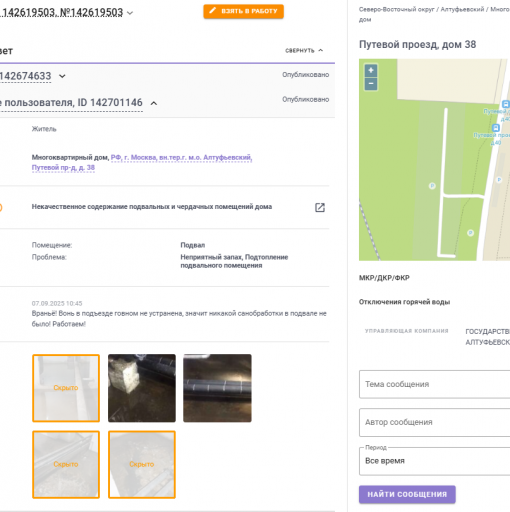
Task: Click the 'Управляющая компания' label
Action: click(x=406, y=331)
